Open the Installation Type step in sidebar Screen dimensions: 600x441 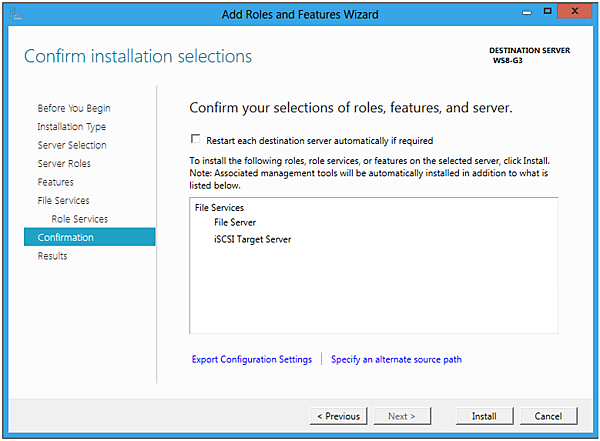point(71,127)
